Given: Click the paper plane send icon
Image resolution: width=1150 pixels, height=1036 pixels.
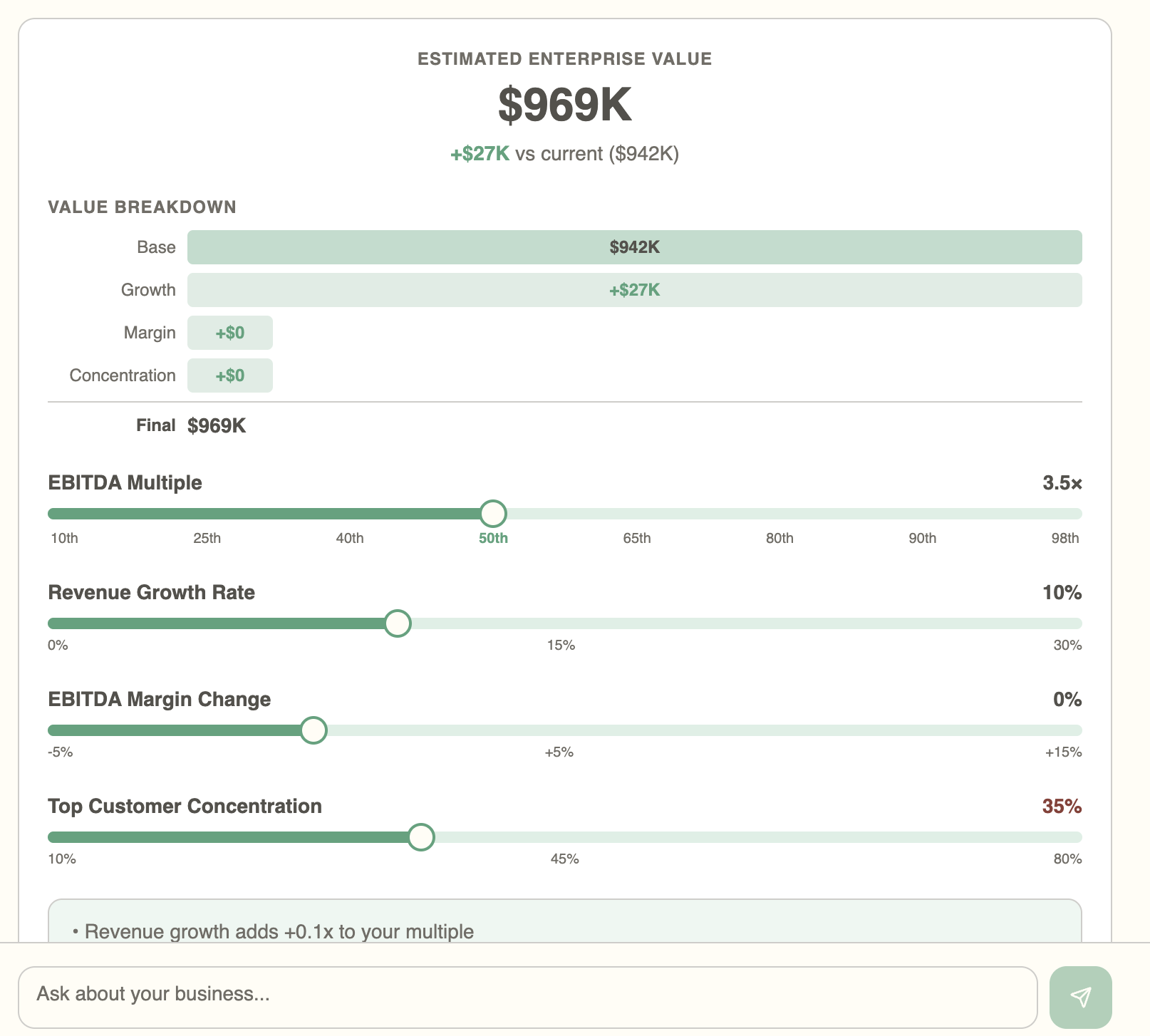Looking at the screenshot, I should [x=1082, y=996].
